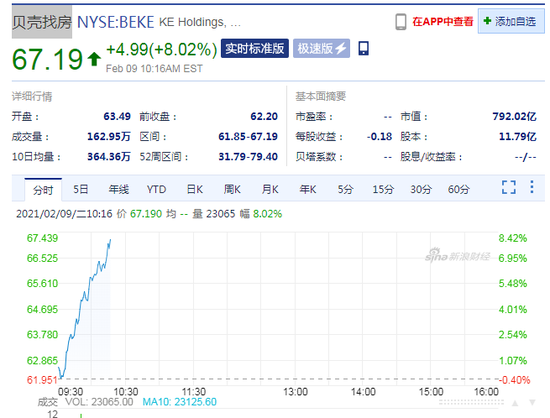This screenshot has height=418, width=550.
Task: Click the 市值 value 792.02亿
Action: point(514,116)
